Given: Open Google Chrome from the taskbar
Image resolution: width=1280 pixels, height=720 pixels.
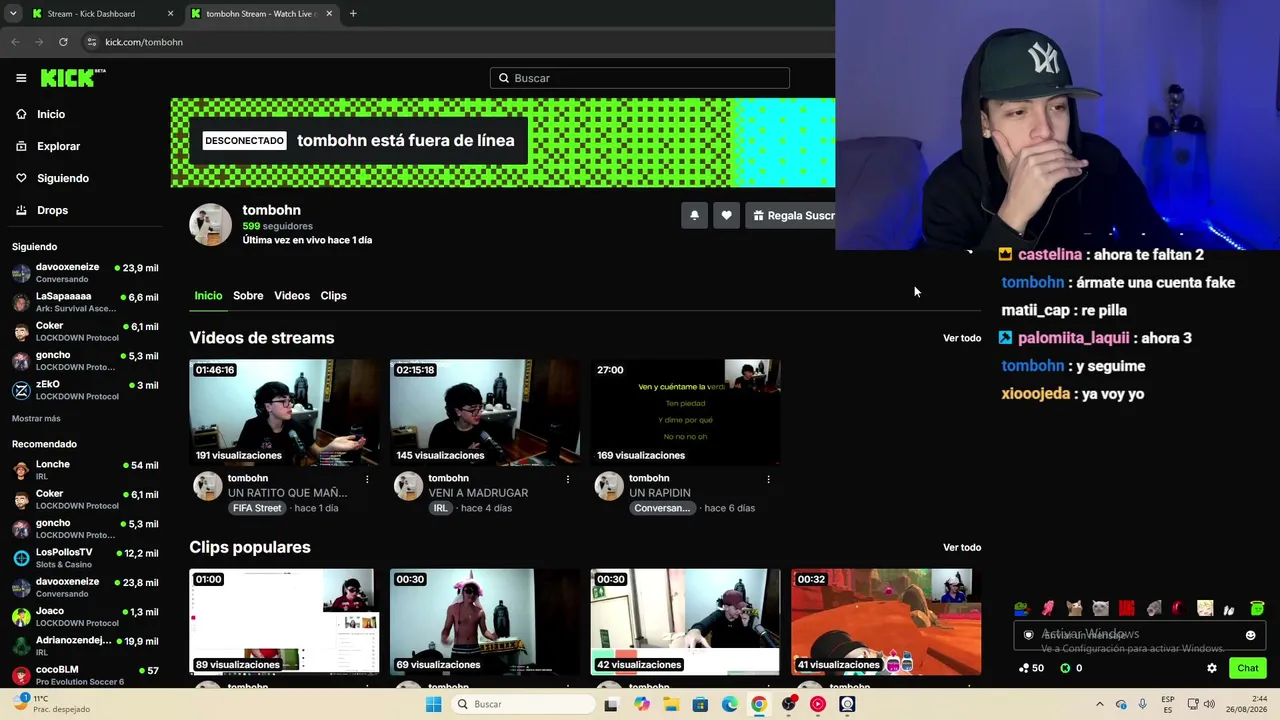Looking at the screenshot, I should (759, 704).
